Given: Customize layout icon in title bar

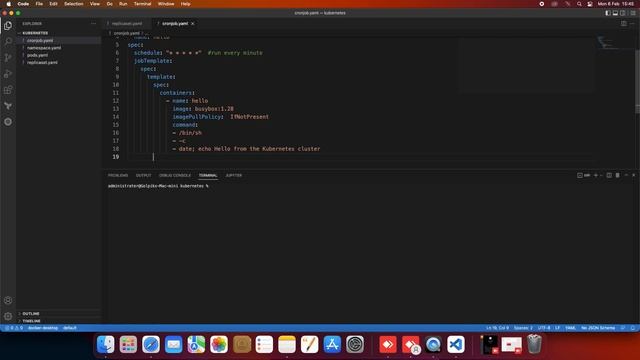Looking at the screenshot, I should 633,13.
